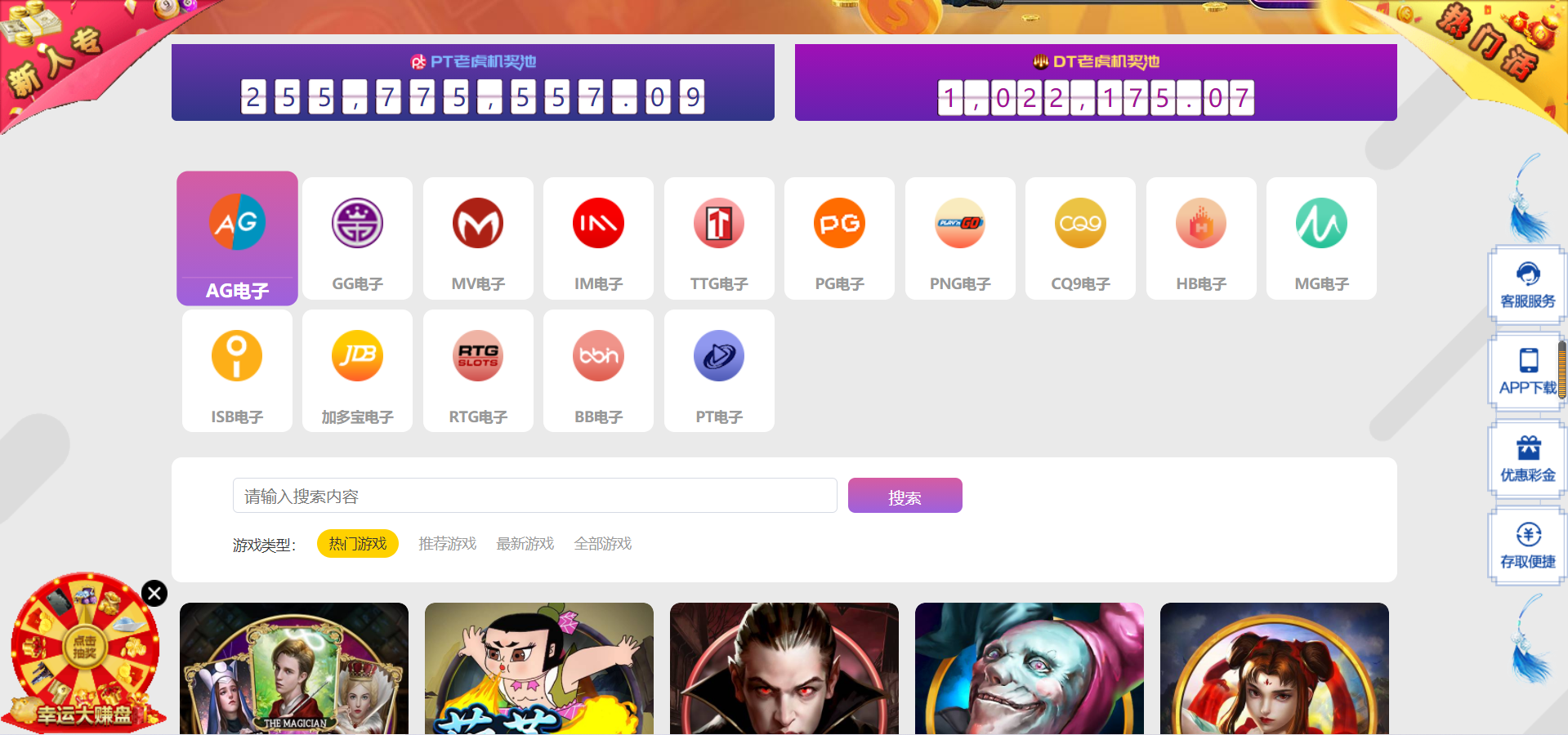This screenshot has width=1568, height=735.
Task: Select the PT电子 provider tile
Action: [719, 371]
